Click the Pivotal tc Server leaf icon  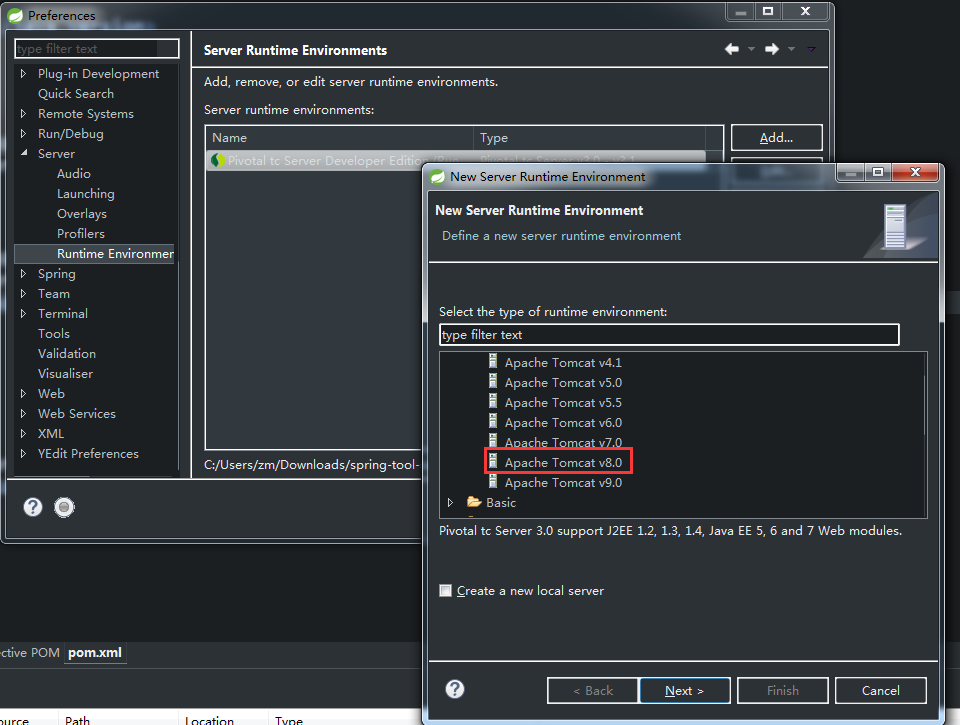217,160
